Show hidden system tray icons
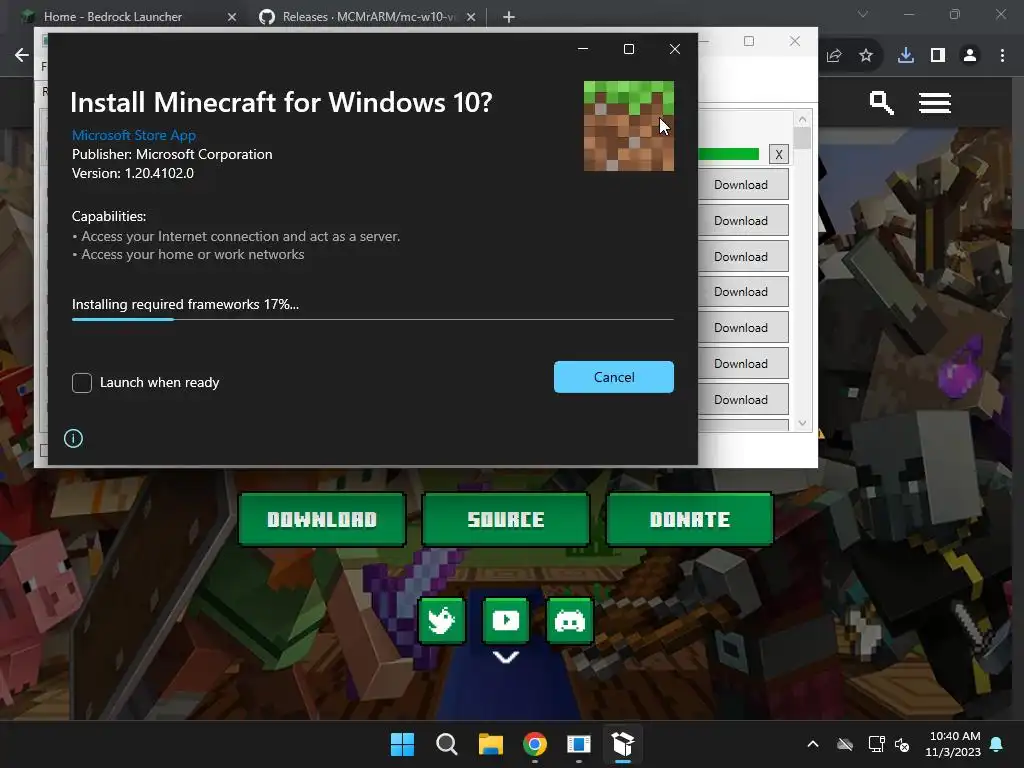1024x768 pixels. click(x=813, y=744)
